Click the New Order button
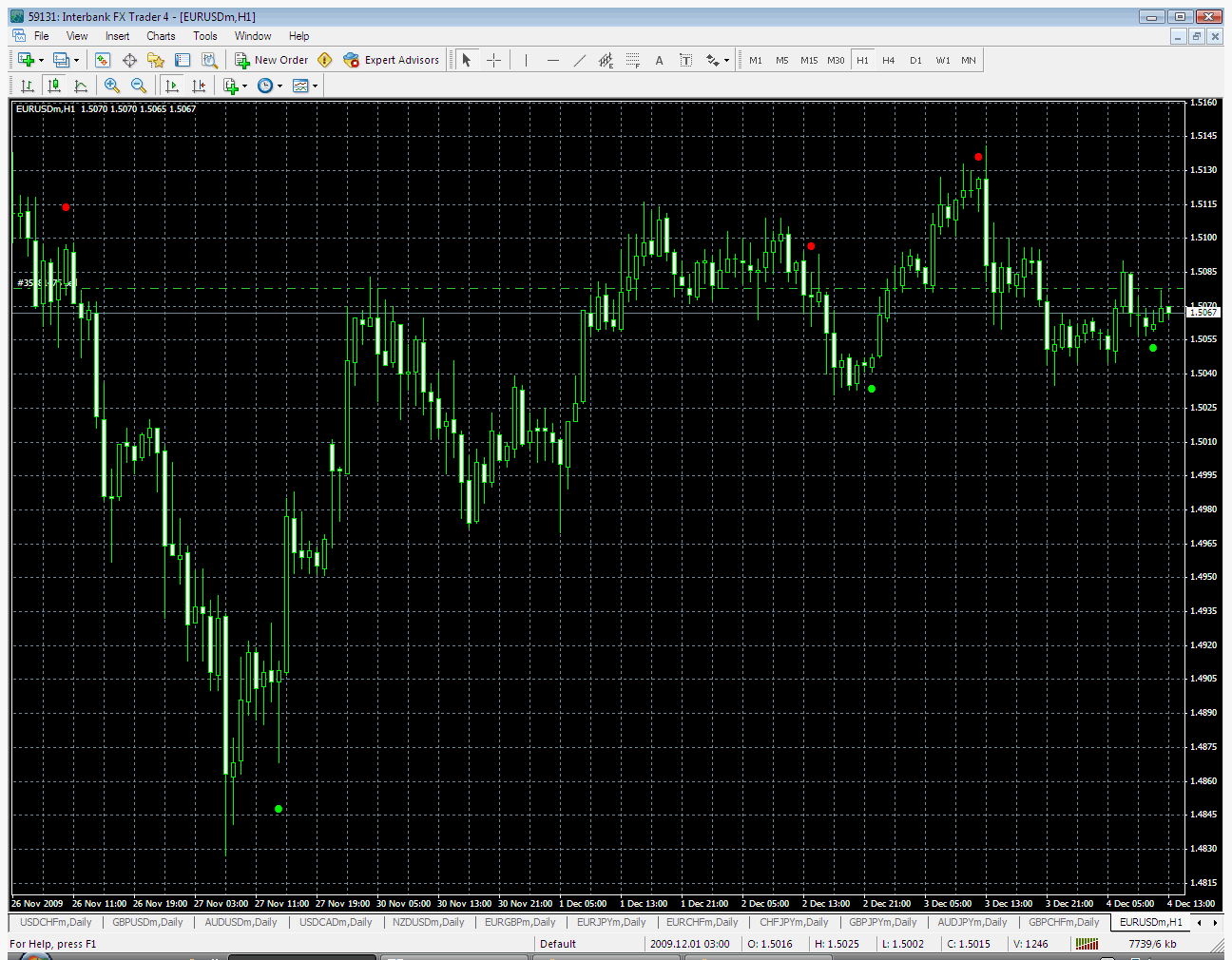The width and height of the screenshot is (1232, 960). (272, 60)
